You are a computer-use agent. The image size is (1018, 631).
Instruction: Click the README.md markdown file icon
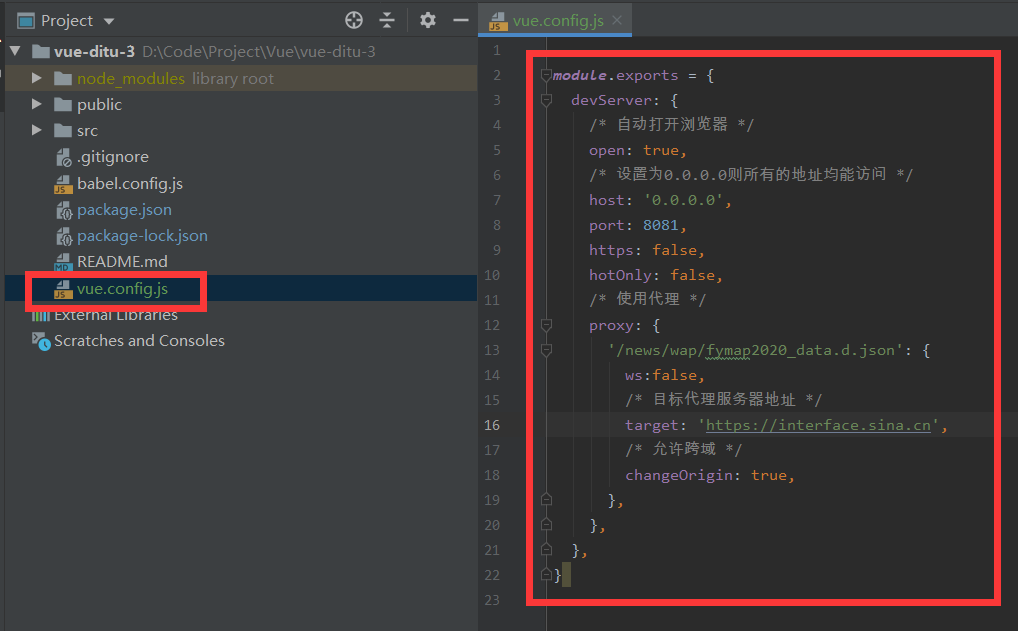63,262
